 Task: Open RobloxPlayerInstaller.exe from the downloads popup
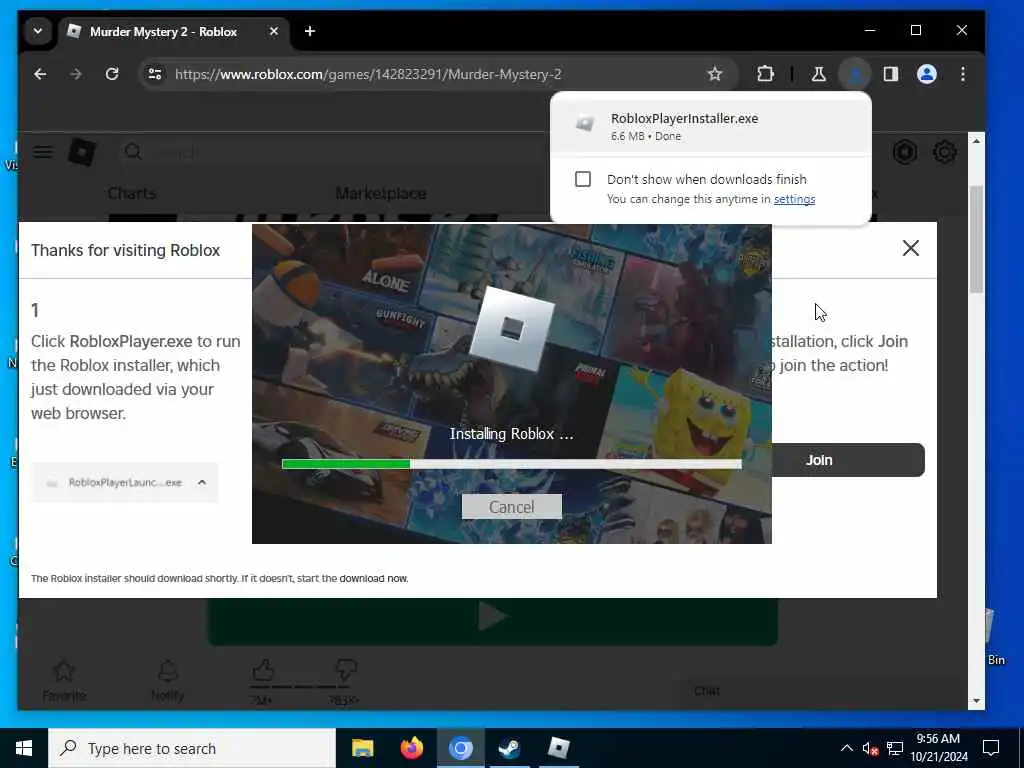(x=711, y=126)
